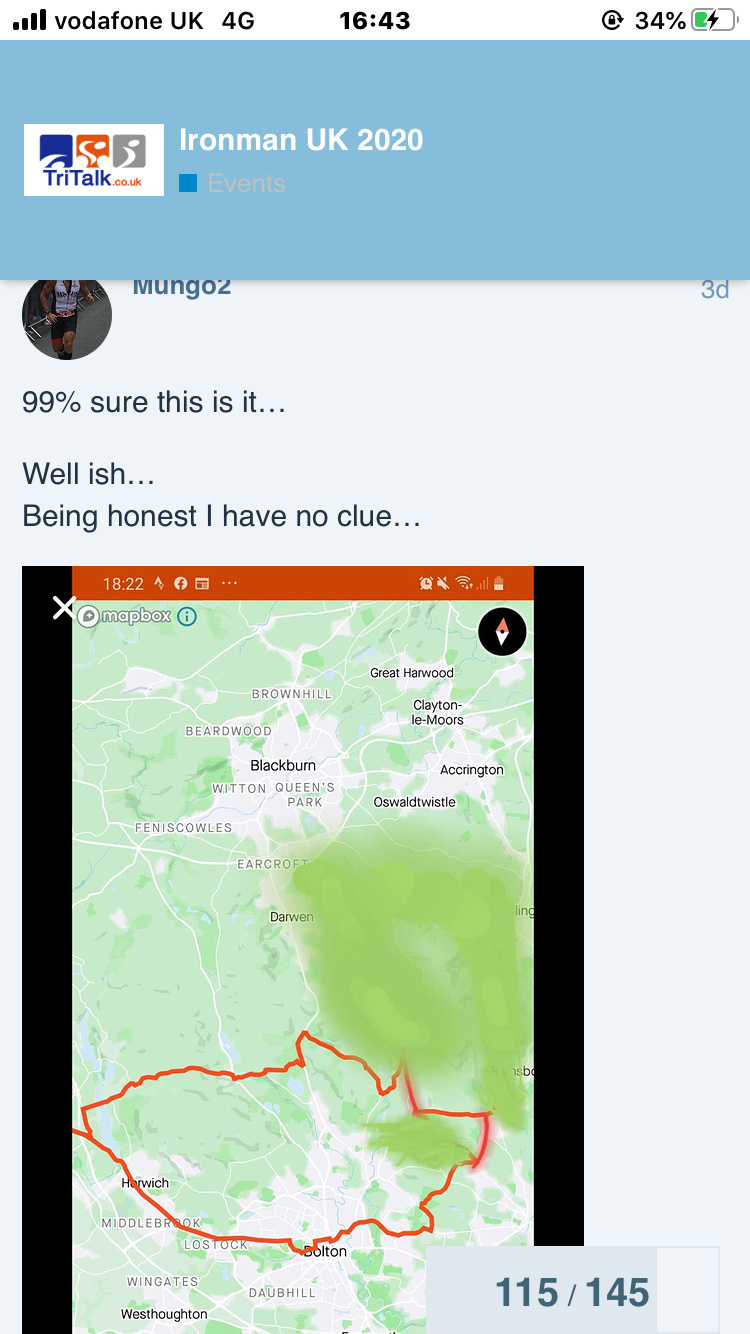Tap the 16:43 clock in the status bar
This screenshot has width=750, height=1334.
[375, 20]
